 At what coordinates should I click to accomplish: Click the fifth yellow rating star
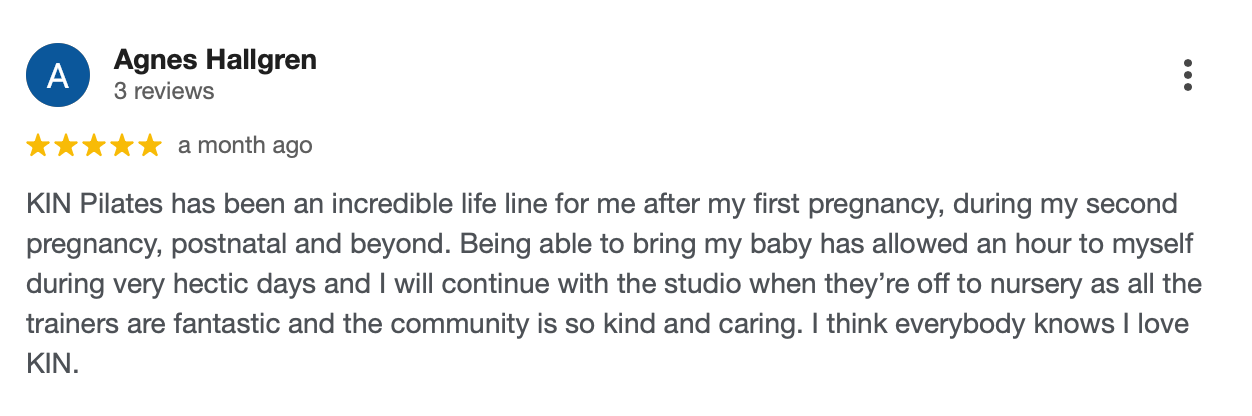tap(149, 146)
